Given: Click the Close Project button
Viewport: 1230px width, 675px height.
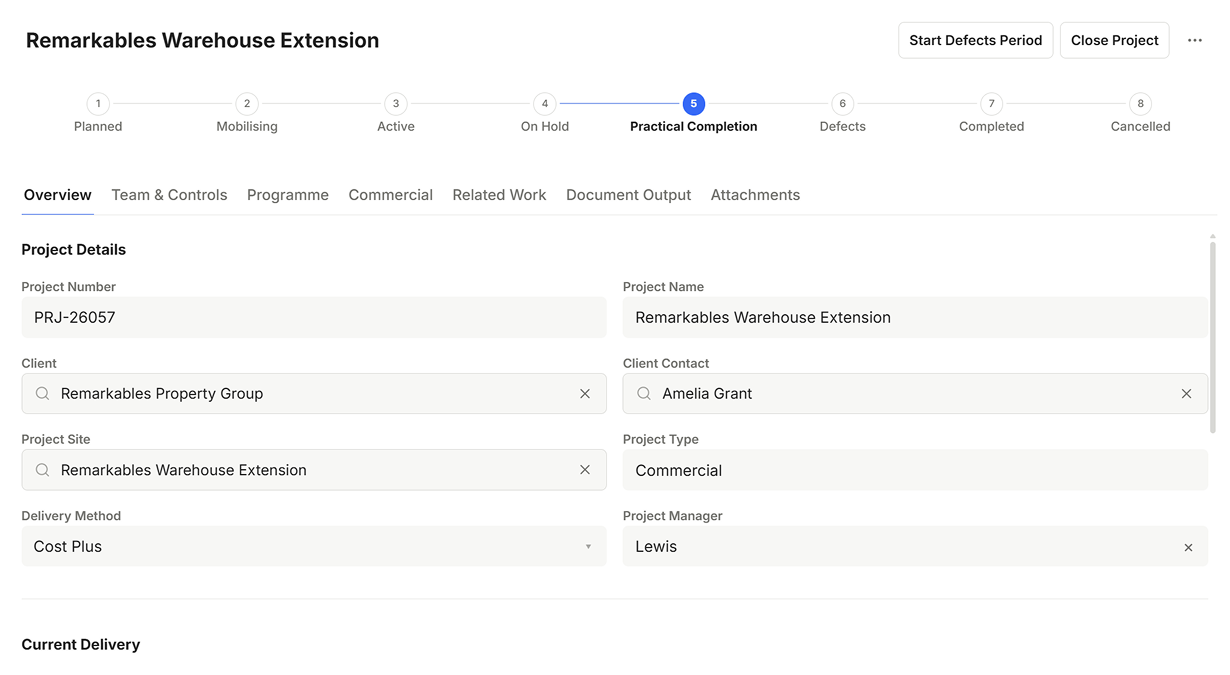Looking at the screenshot, I should [x=1115, y=40].
